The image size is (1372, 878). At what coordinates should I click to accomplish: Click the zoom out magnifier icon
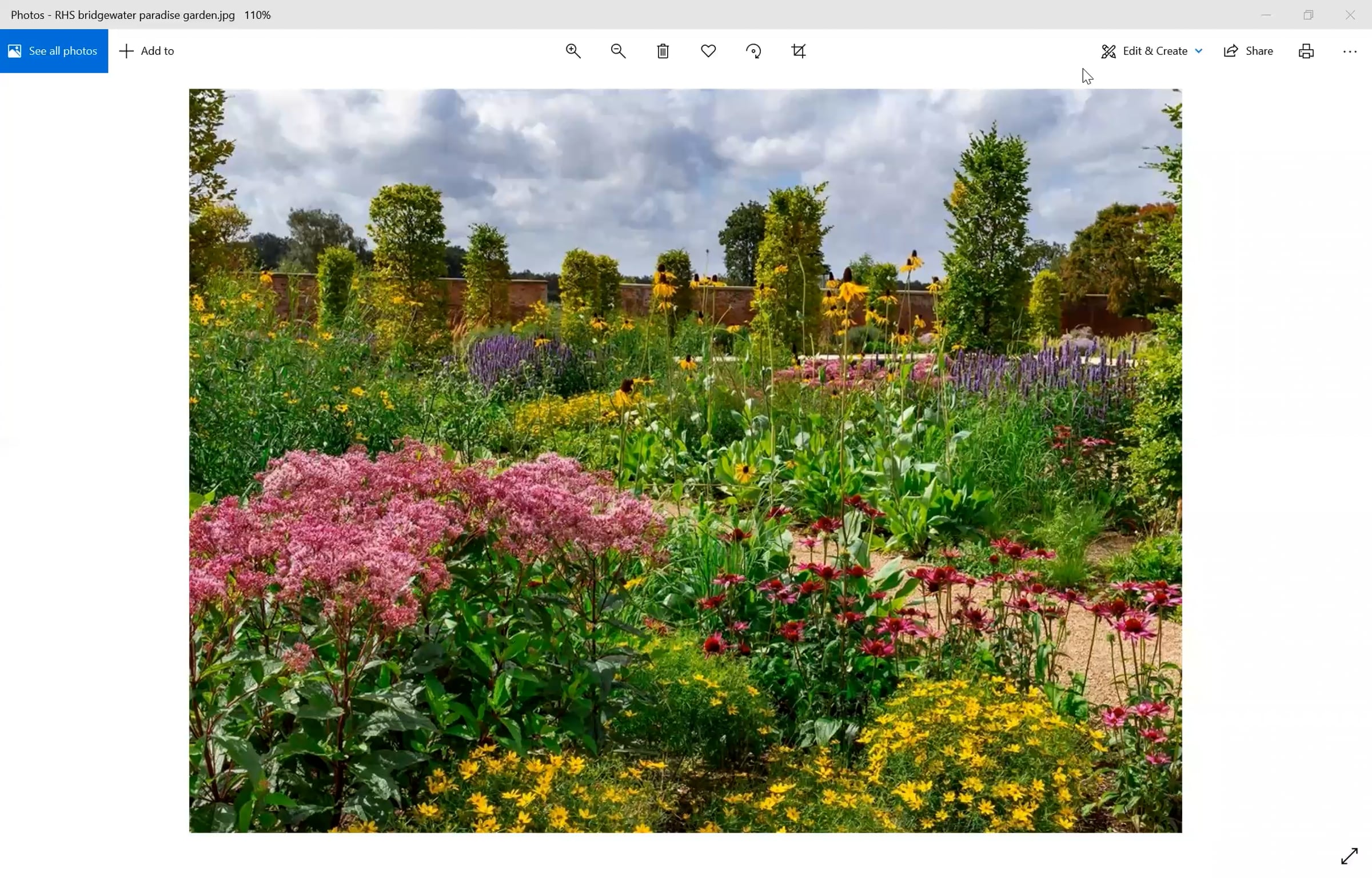coord(618,51)
